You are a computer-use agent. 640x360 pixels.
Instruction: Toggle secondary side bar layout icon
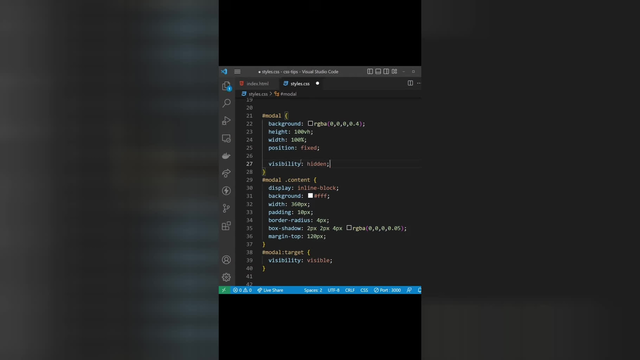tap(386, 71)
